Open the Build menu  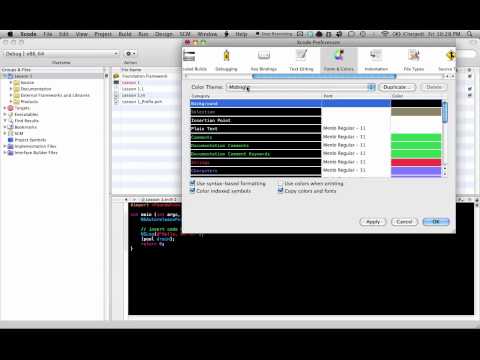pyautogui.click(x=125, y=34)
